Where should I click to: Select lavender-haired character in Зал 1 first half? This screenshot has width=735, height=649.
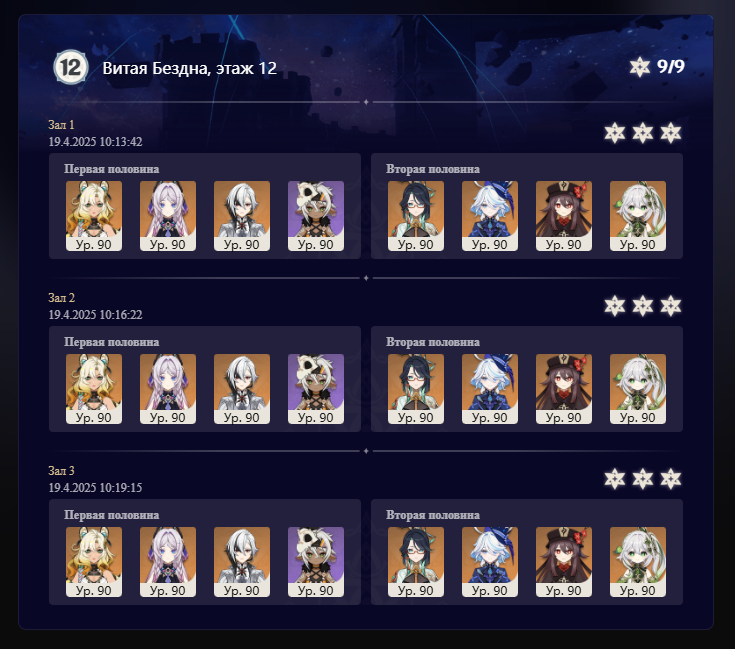[168, 216]
